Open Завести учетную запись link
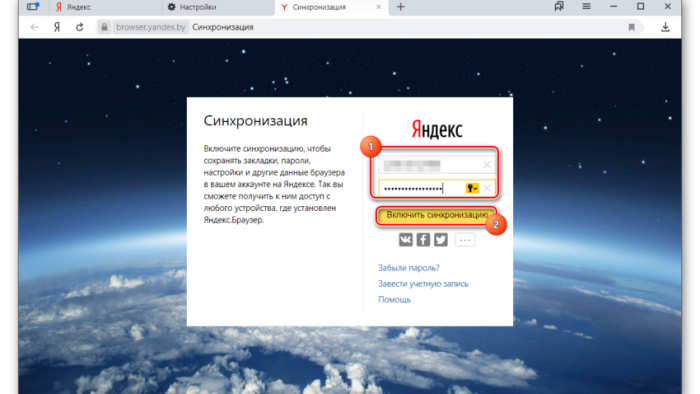This screenshot has width=700, height=394. pos(423,284)
